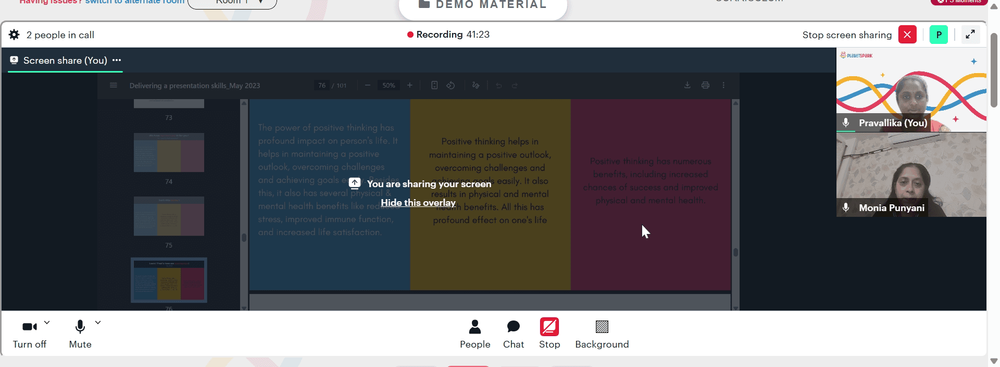
Task: Select the PDF draw annotation tool
Action: coord(476,85)
